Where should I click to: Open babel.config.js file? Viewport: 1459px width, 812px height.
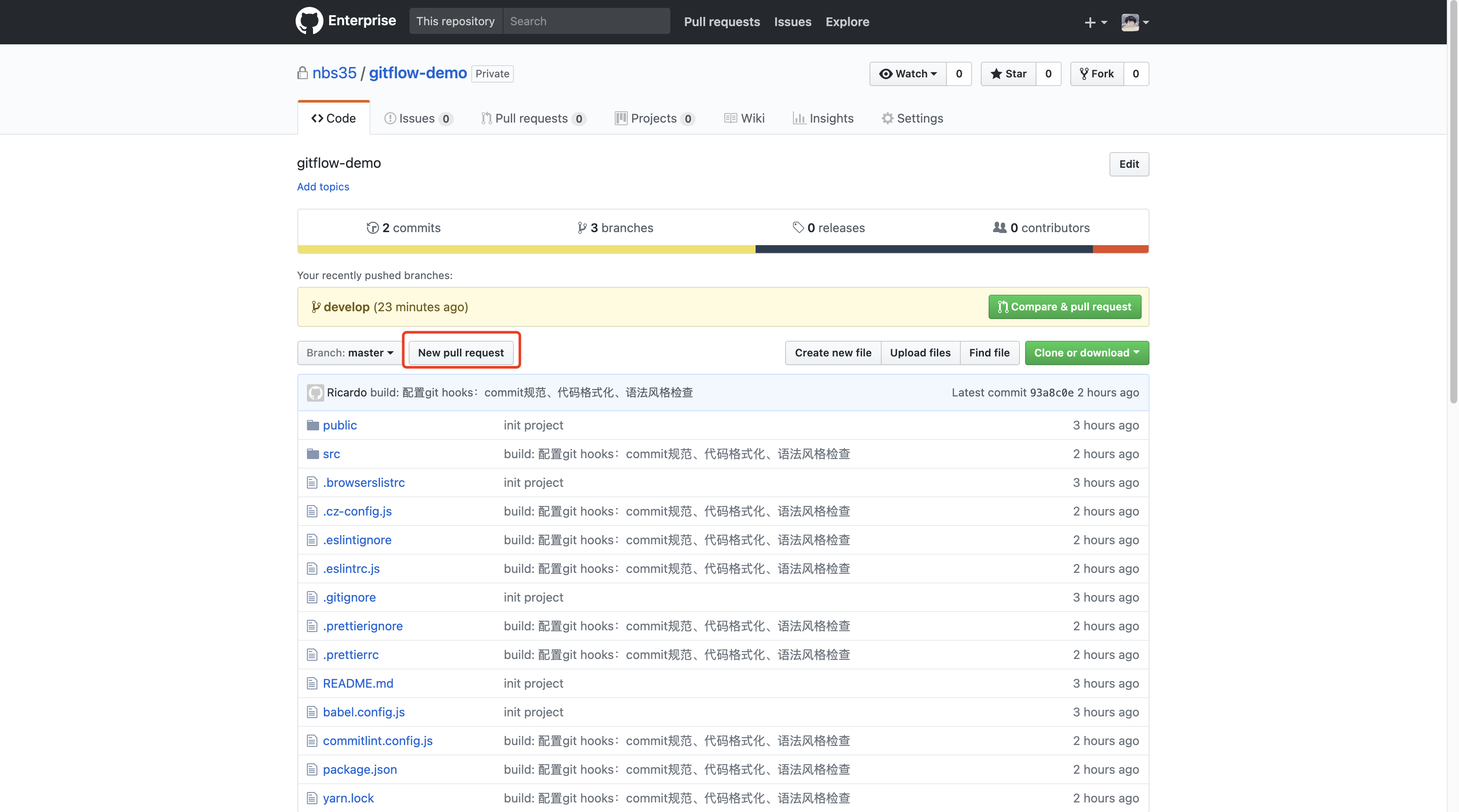[x=363, y=712]
